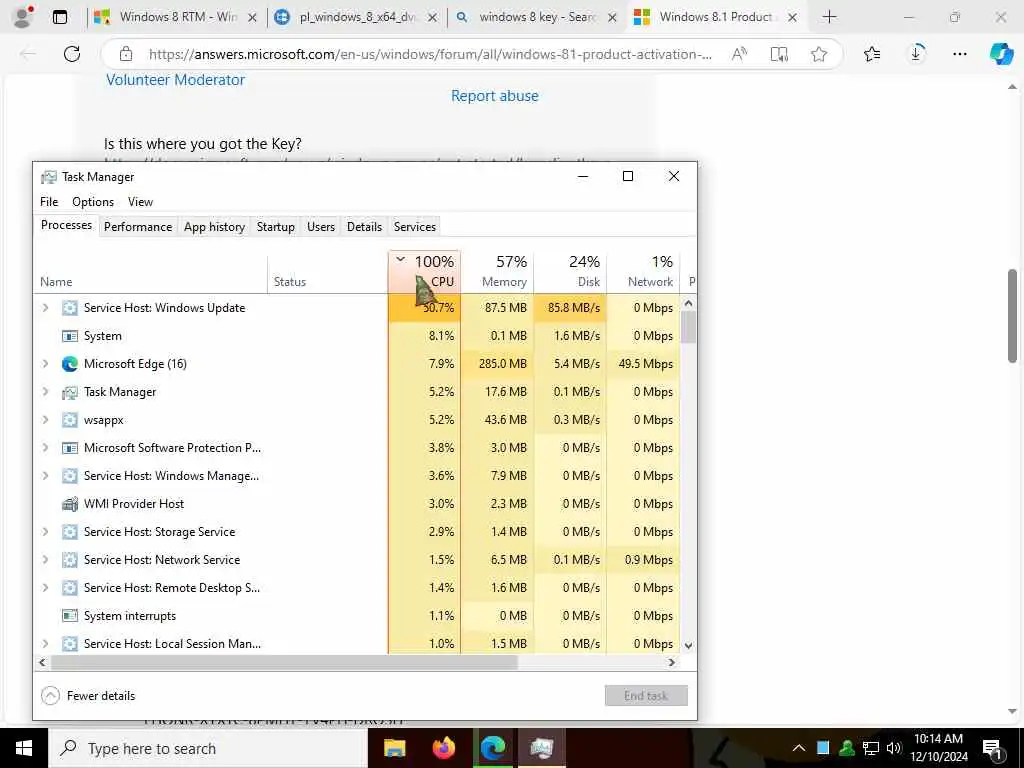Switch to the Services tab
The width and height of the screenshot is (1024, 768).
pyautogui.click(x=415, y=227)
